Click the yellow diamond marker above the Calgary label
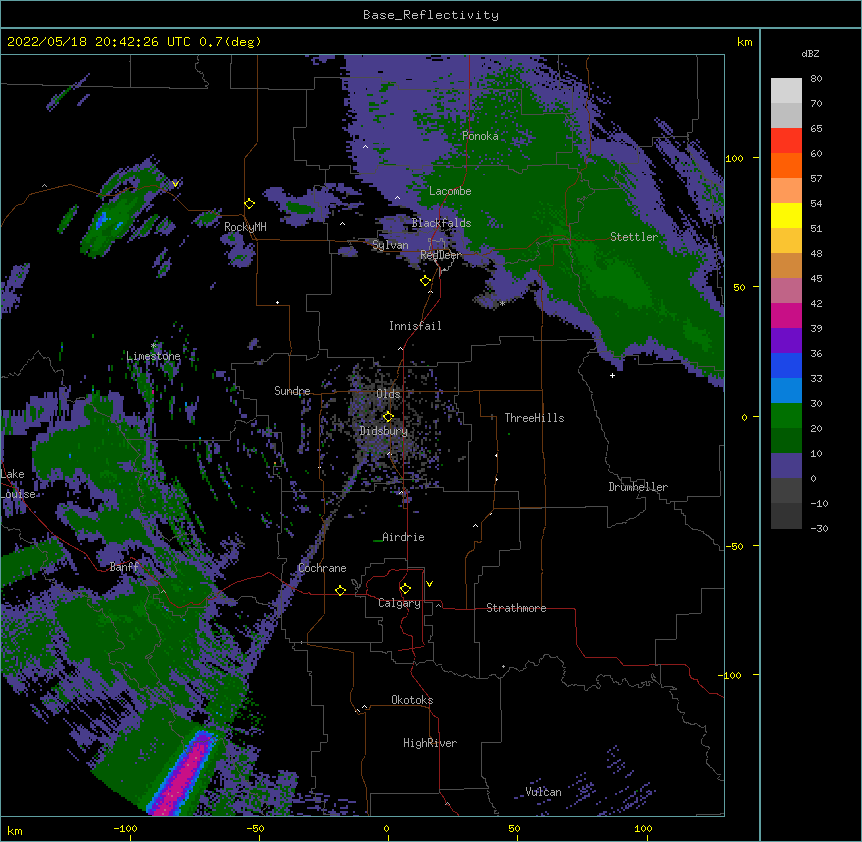Image resolution: width=862 pixels, height=842 pixels. tap(405, 589)
